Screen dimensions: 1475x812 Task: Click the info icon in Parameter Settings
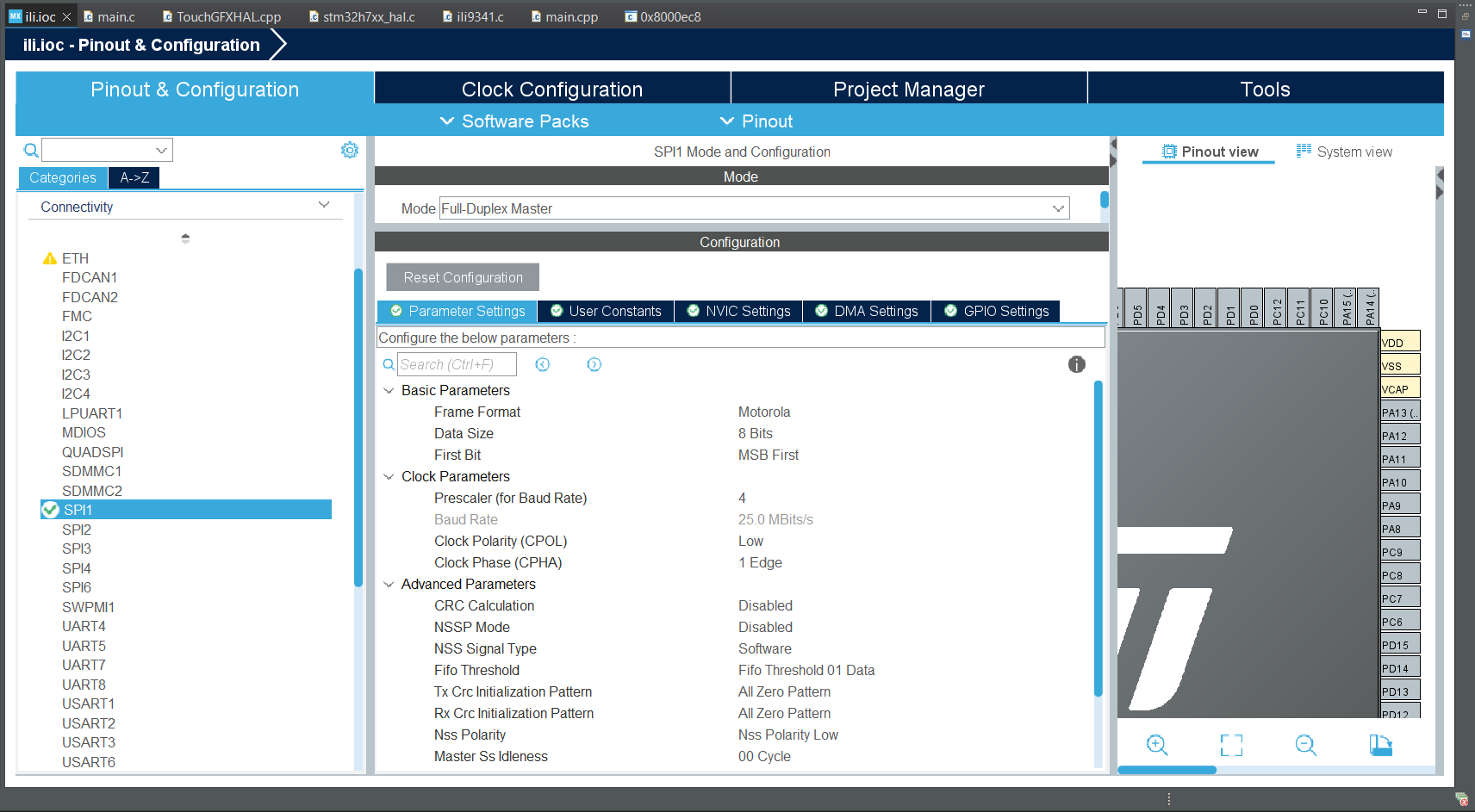[x=1076, y=364]
